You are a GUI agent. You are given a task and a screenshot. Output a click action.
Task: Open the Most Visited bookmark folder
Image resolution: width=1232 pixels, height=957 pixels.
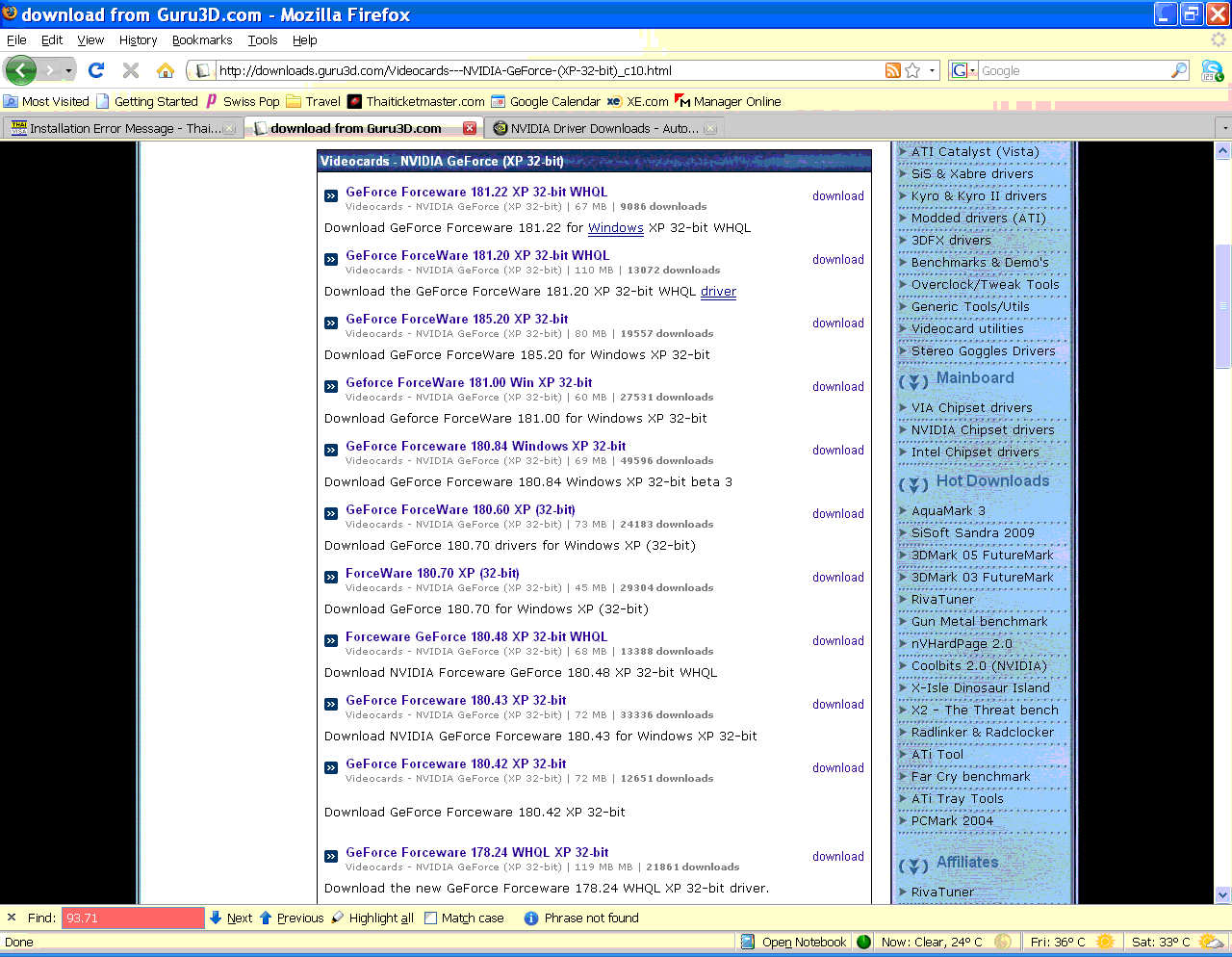[46, 101]
